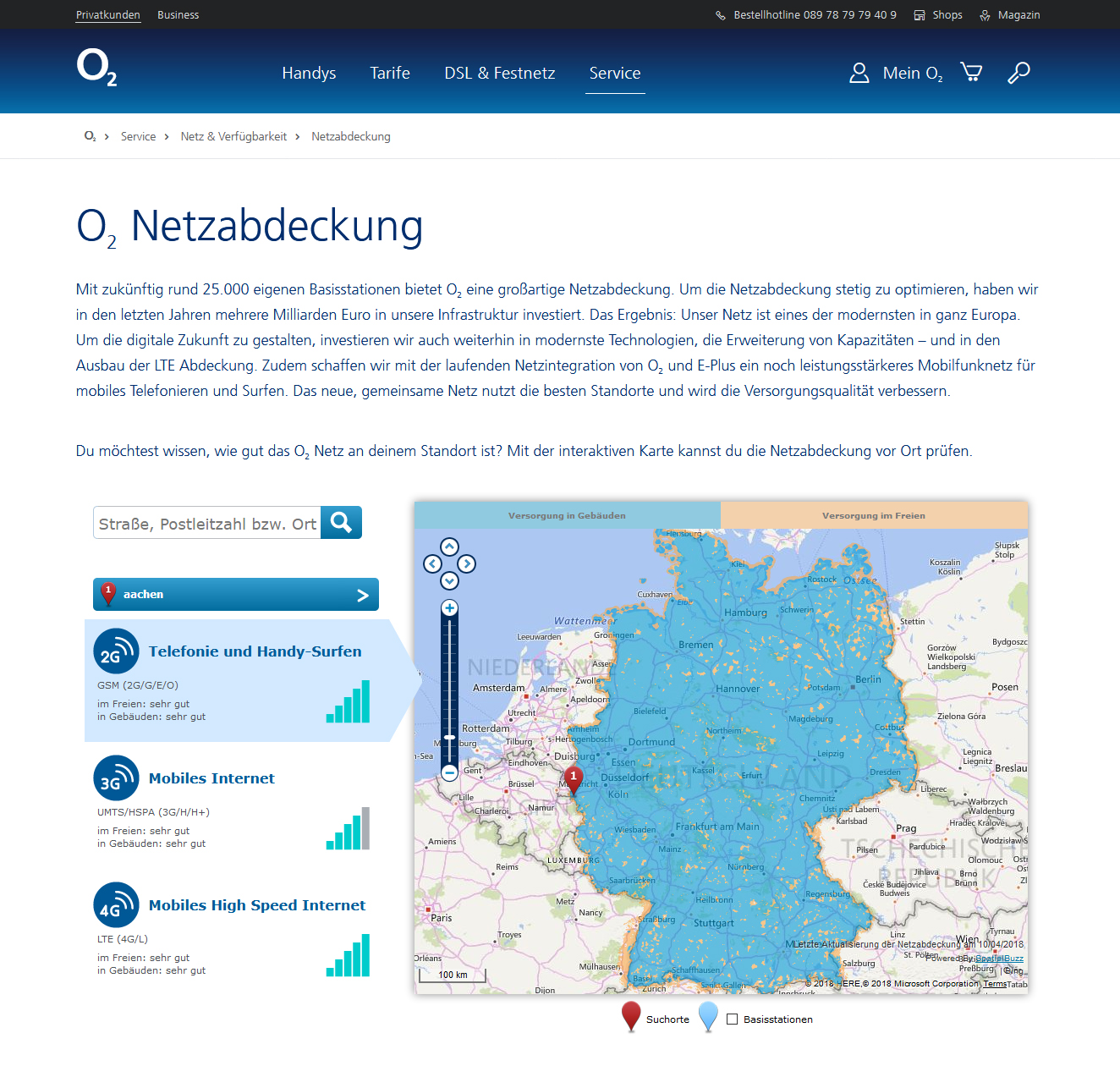The height and width of the screenshot is (1066, 1120).
Task: Open the Service menu
Action: pos(615,74)
